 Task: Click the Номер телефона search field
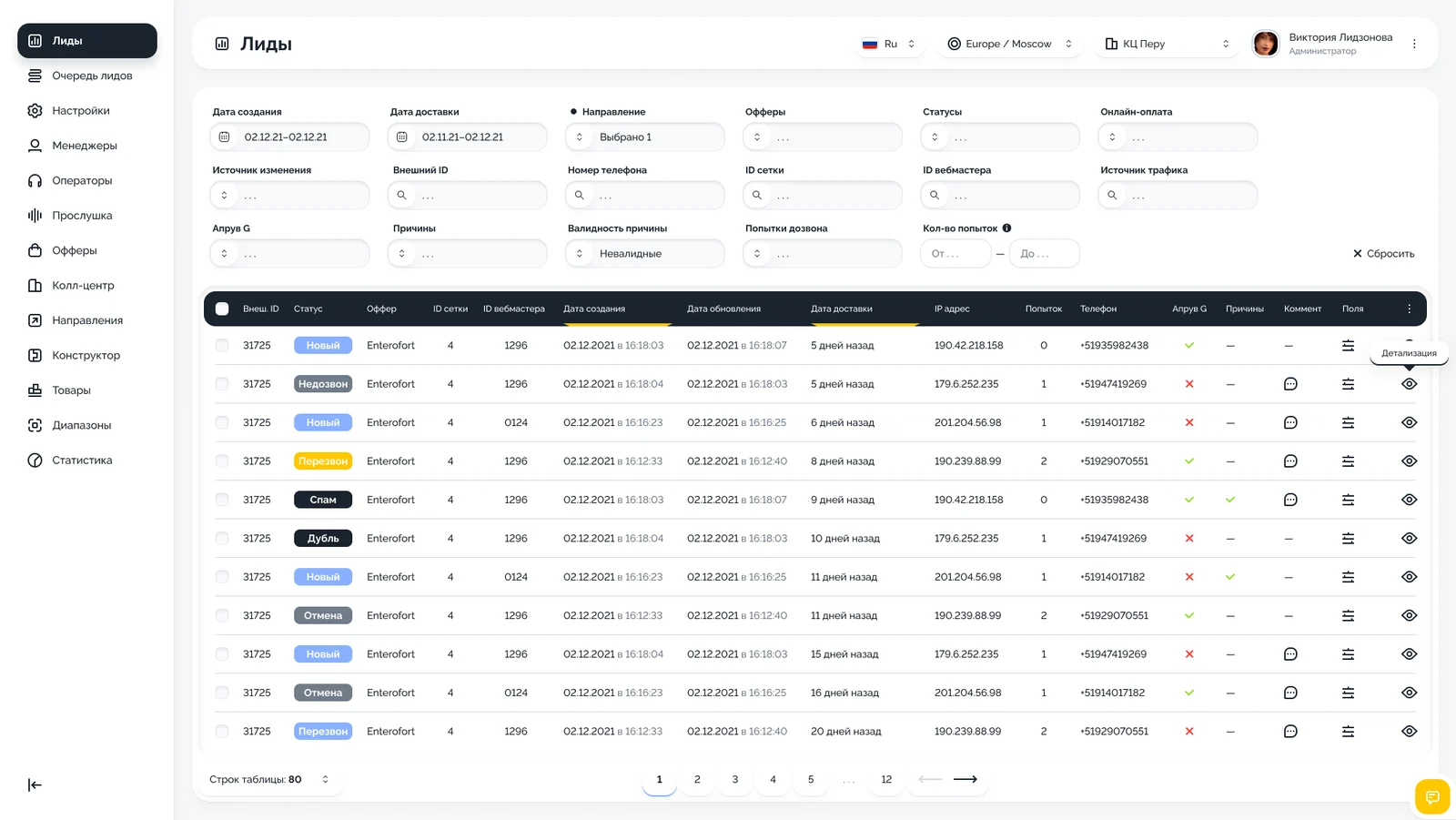645,196
